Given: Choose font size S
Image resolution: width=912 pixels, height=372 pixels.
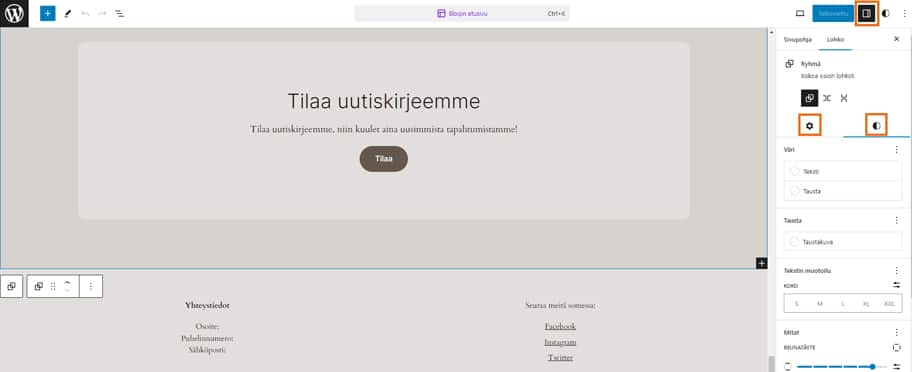Looking at the screenshot, I should (796, 304).
